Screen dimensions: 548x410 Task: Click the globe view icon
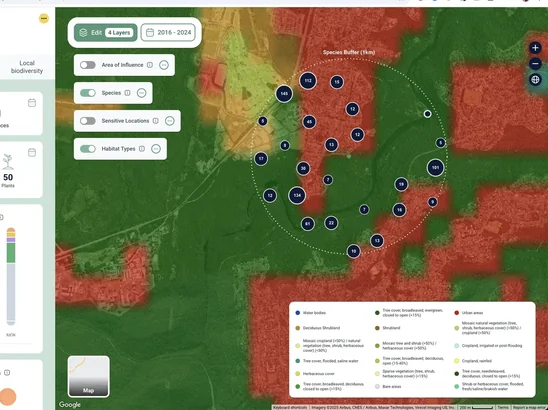click(x=535, y=80)
